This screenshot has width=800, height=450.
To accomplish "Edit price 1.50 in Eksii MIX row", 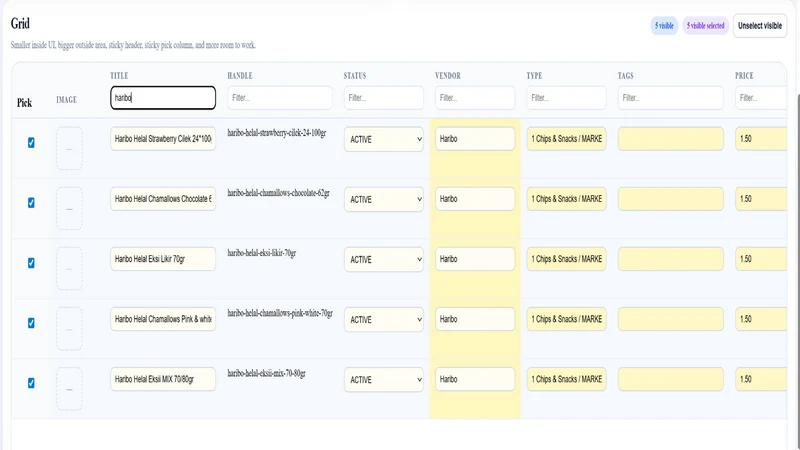I will [x=761, y=380].
